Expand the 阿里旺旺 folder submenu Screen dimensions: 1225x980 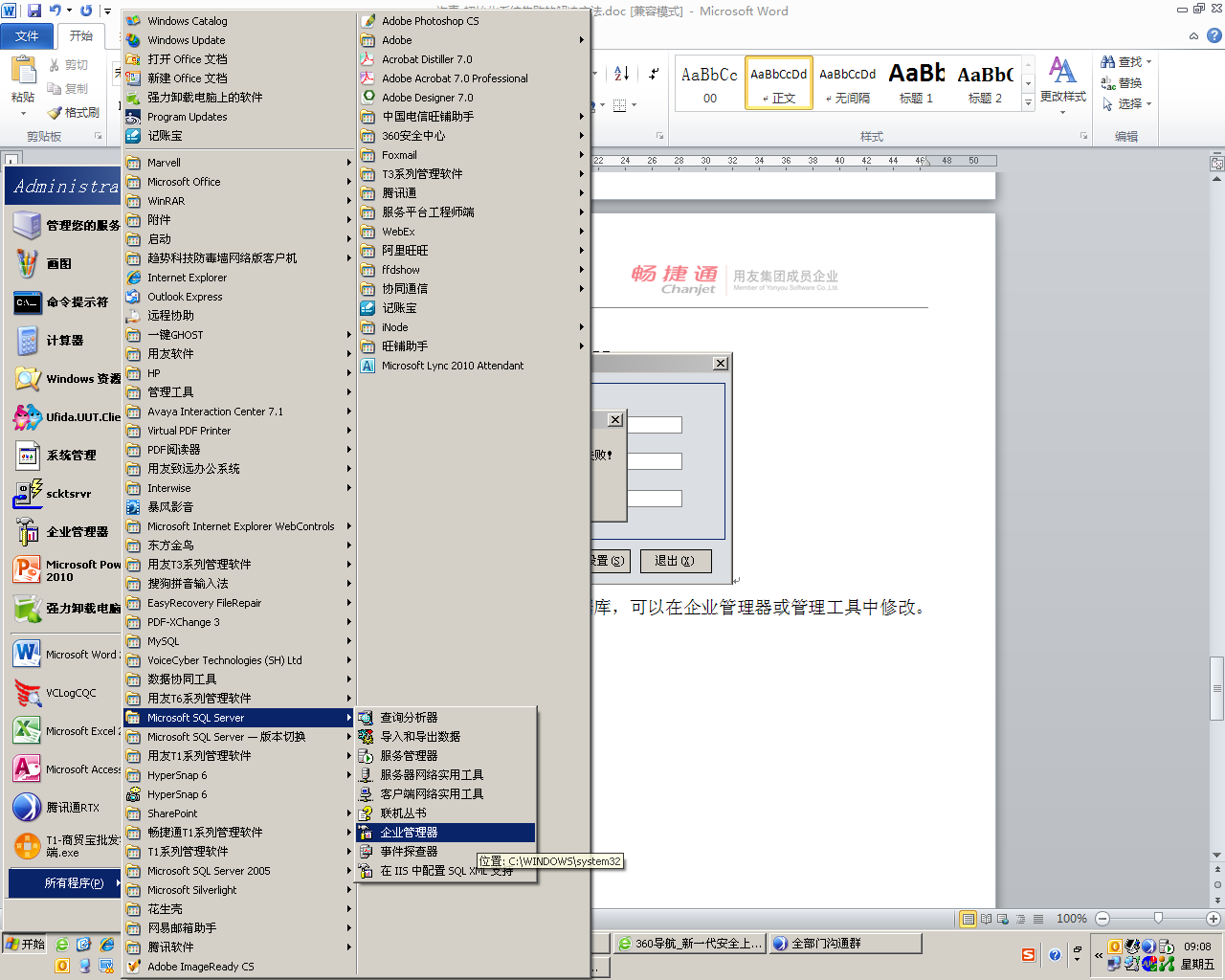(473, 251)
